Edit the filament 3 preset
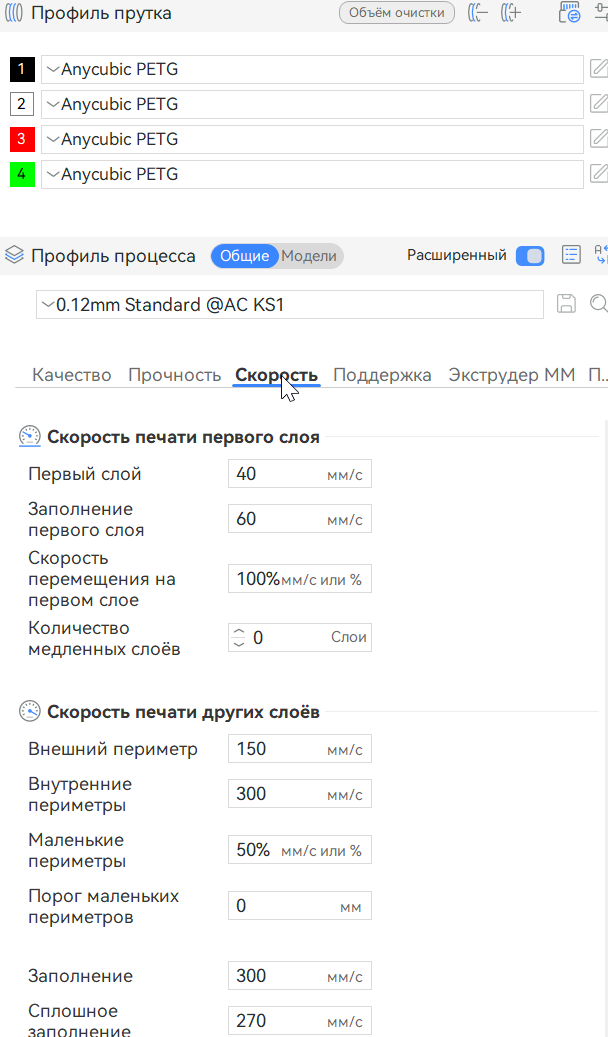 [x=598, y=139]
